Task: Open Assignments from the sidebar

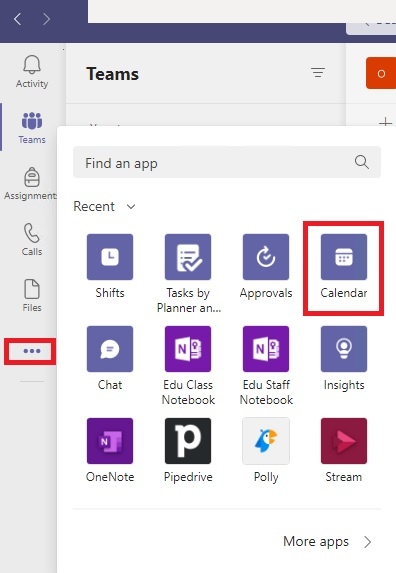Action: point(31,183)
